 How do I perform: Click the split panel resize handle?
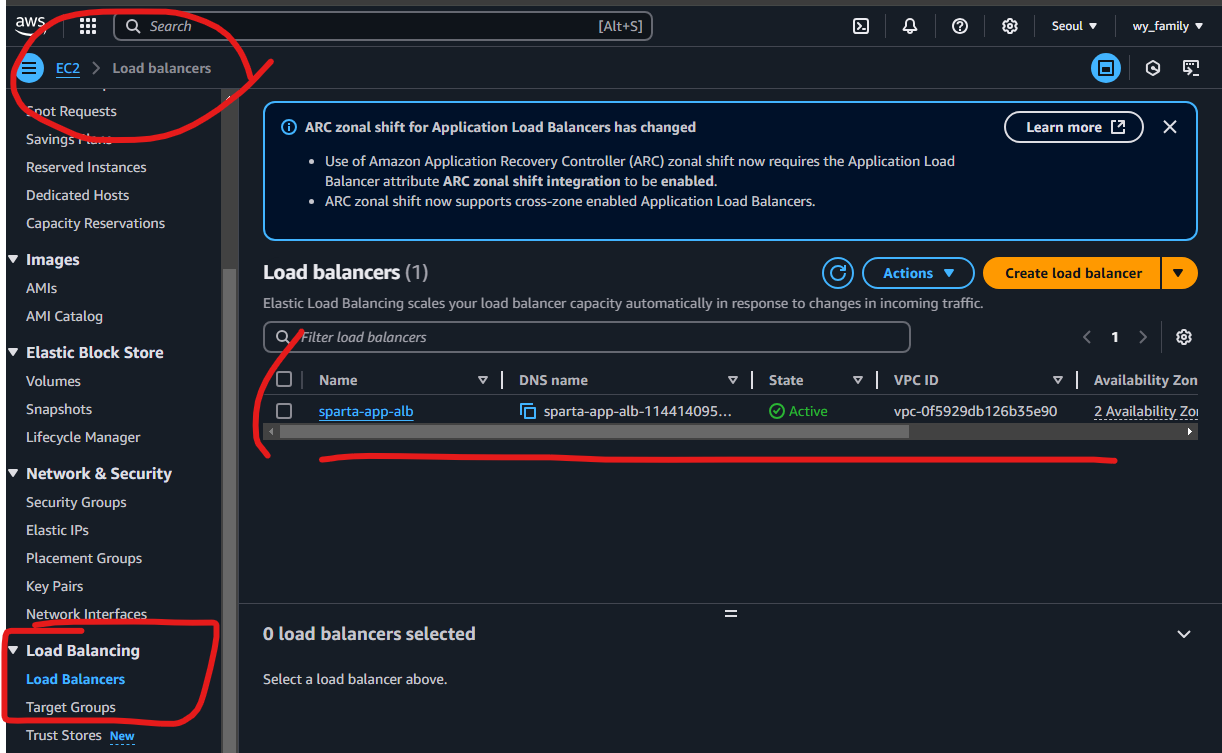point(730,614)
